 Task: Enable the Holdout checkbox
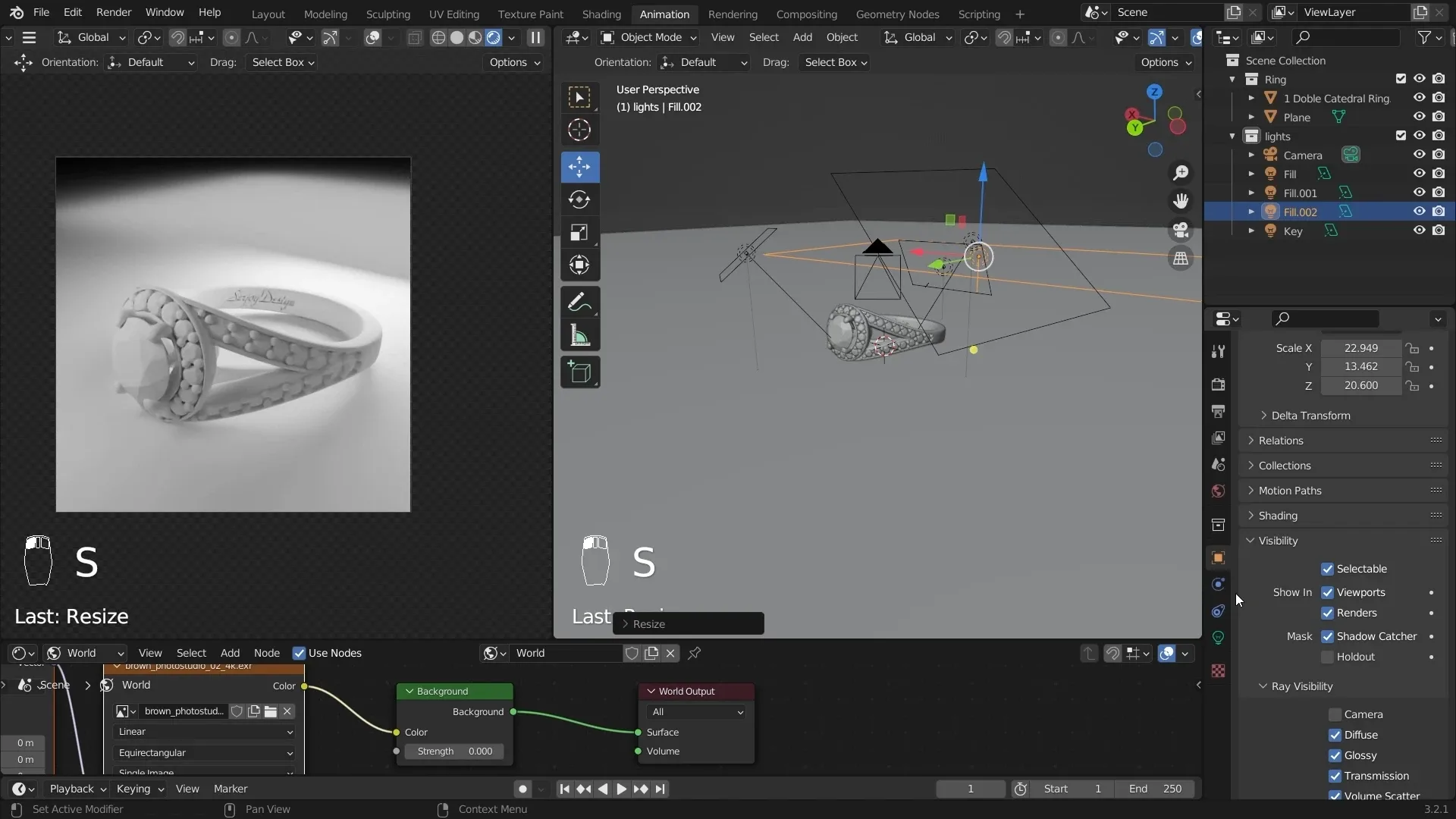[x=1327, y=657]
